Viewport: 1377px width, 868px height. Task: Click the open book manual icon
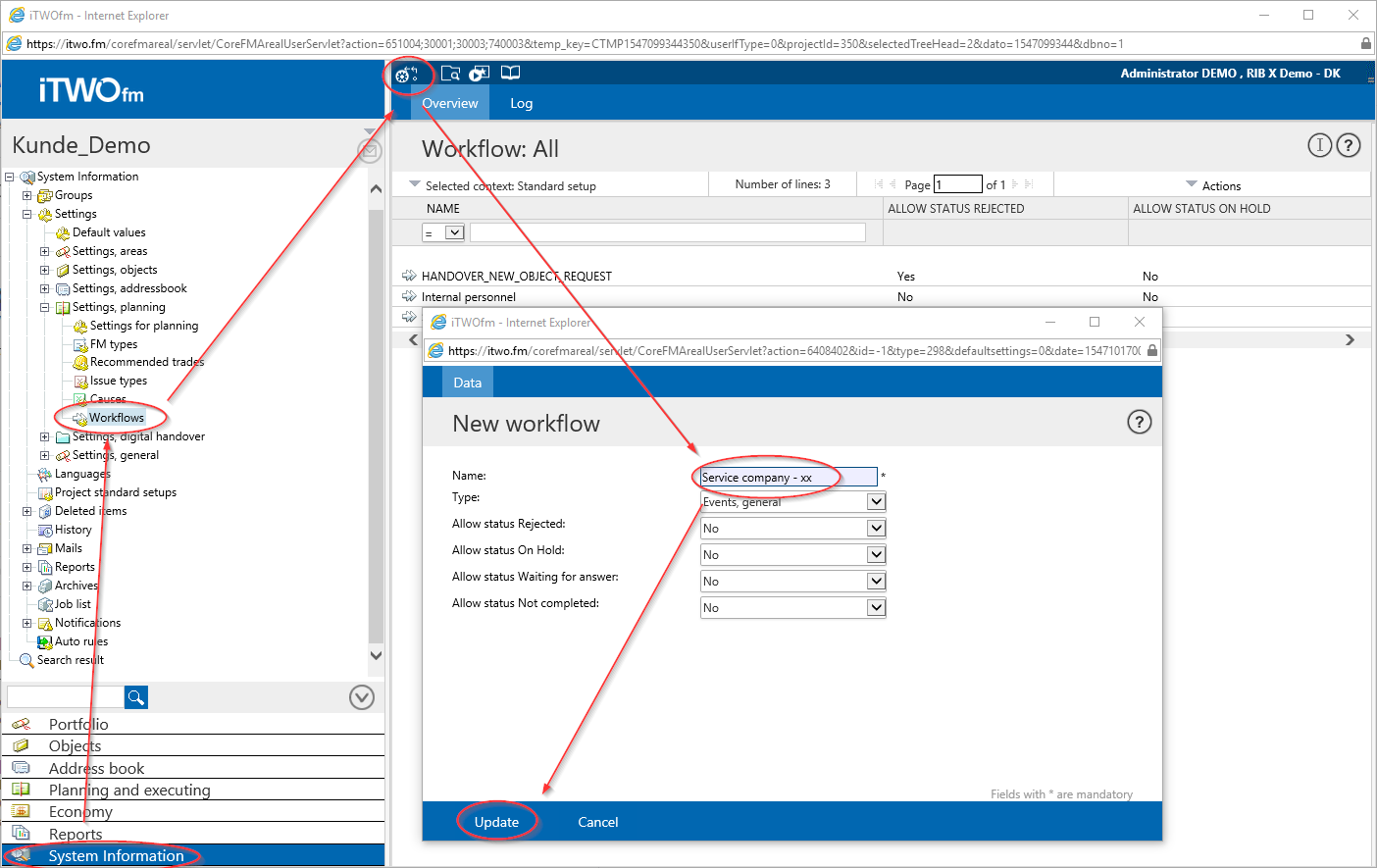point(510,73)
